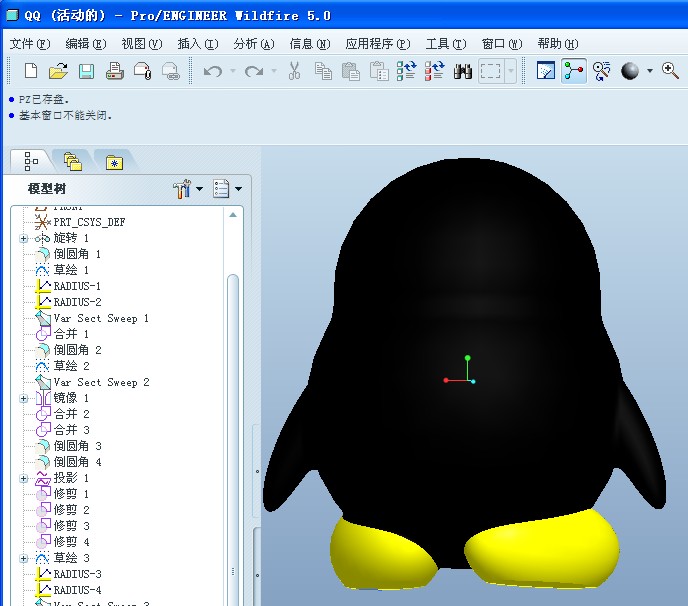Toggle the sketch view display icon

click(546, 70)
